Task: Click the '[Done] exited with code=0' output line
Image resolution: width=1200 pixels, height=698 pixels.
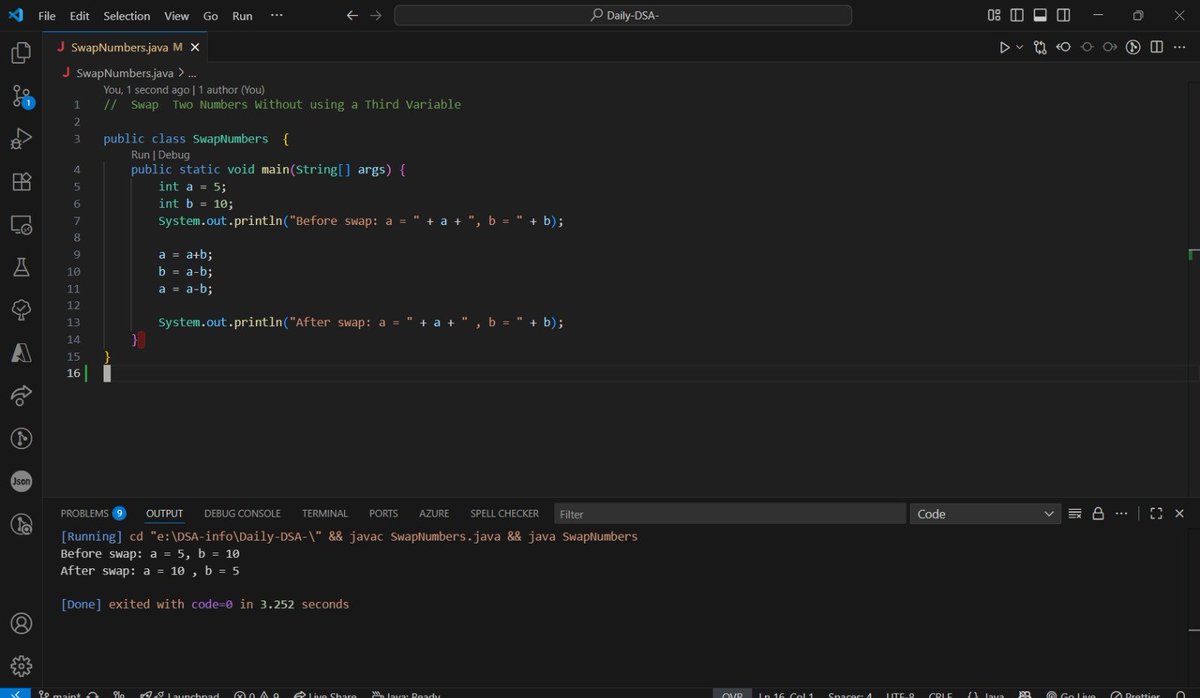Action: (205, 604)
